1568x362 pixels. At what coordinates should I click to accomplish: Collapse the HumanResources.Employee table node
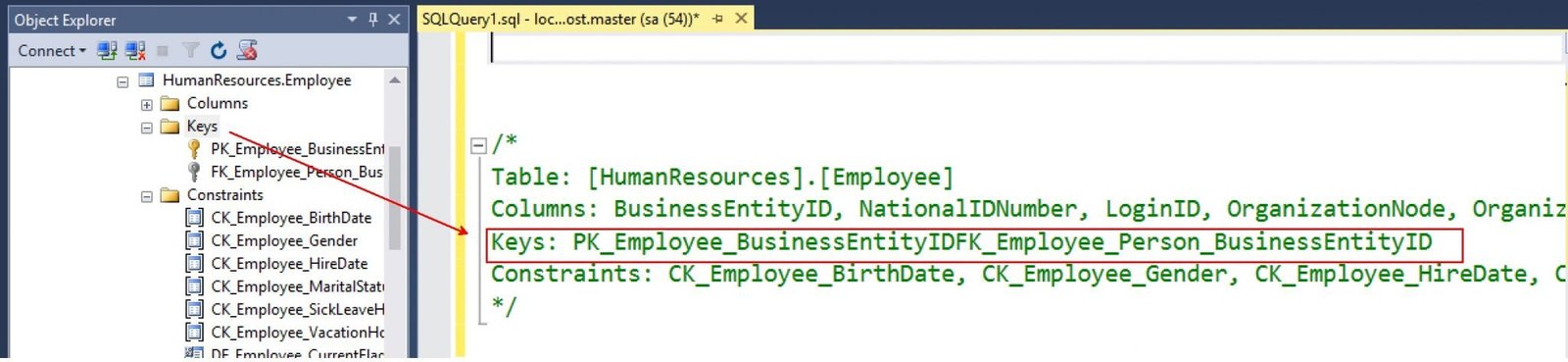122,81
